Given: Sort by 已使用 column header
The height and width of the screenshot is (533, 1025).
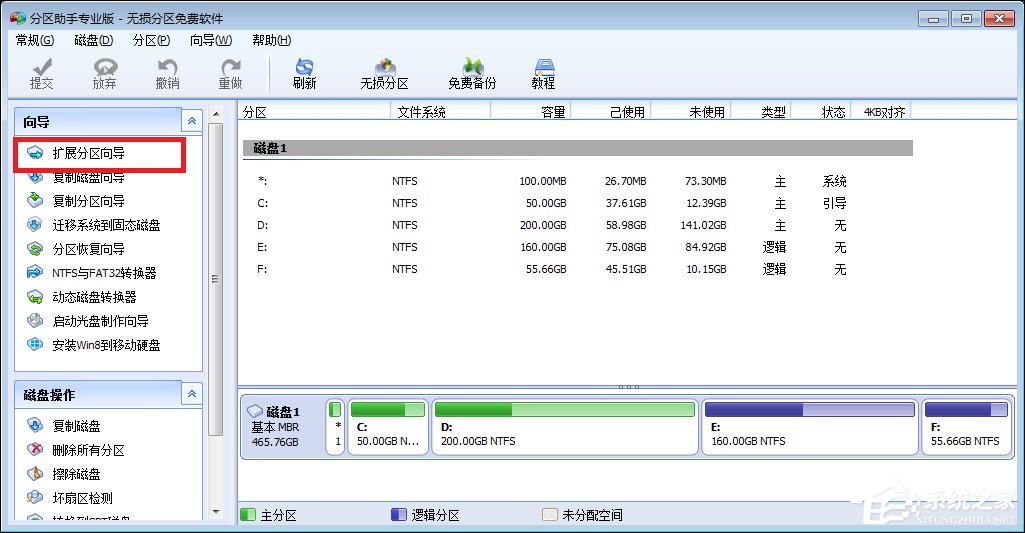Looking at the screenshot, I should (611, 112).
